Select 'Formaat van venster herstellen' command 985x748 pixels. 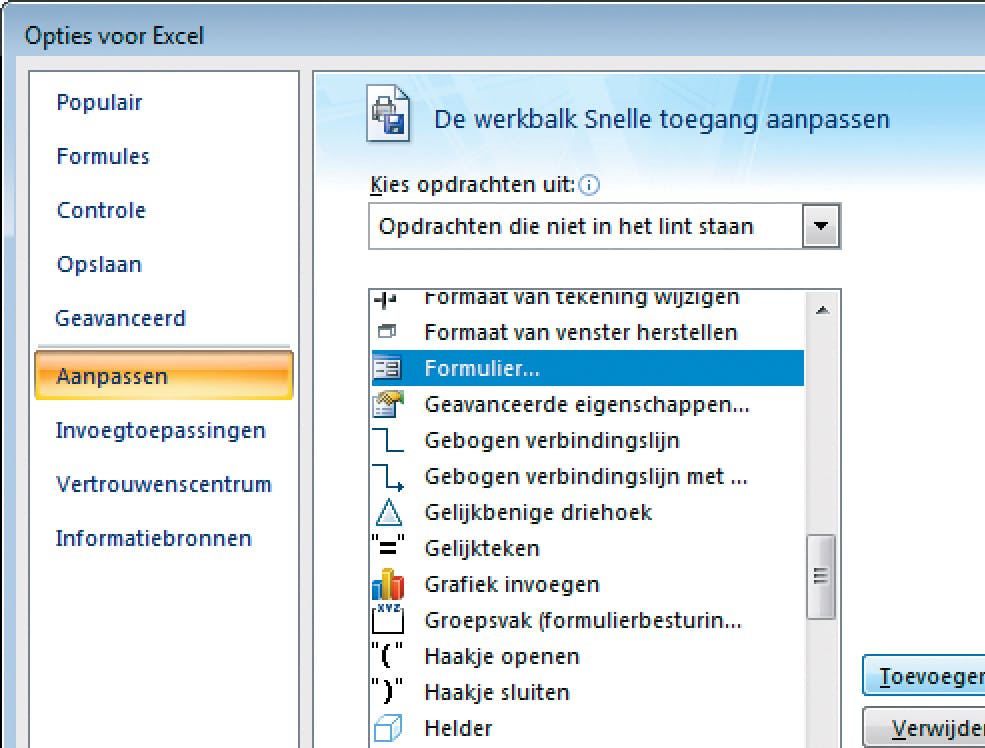pyautogui.click(x=588, y=332)
